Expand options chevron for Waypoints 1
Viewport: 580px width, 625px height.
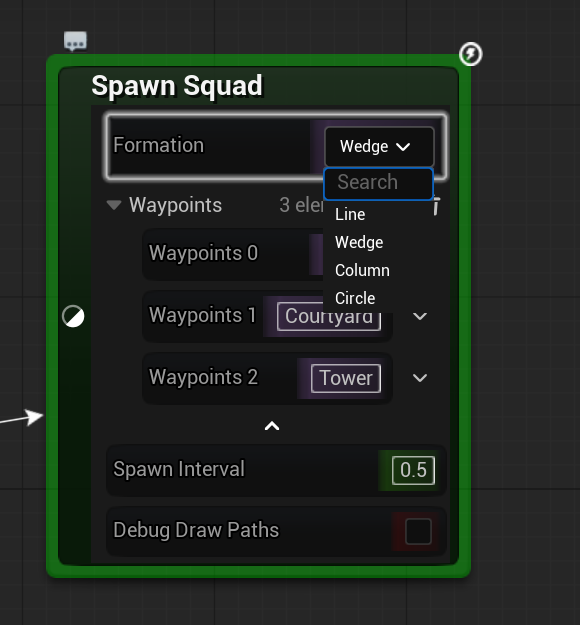tap(420, 316)
